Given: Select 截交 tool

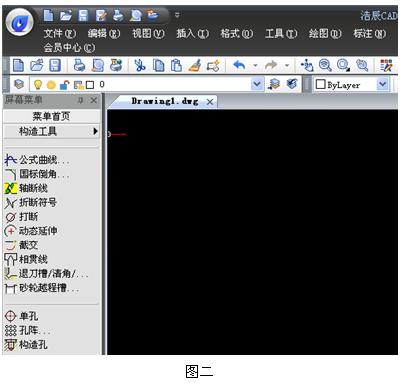Looking at the screenshot, I should (22, 245).
